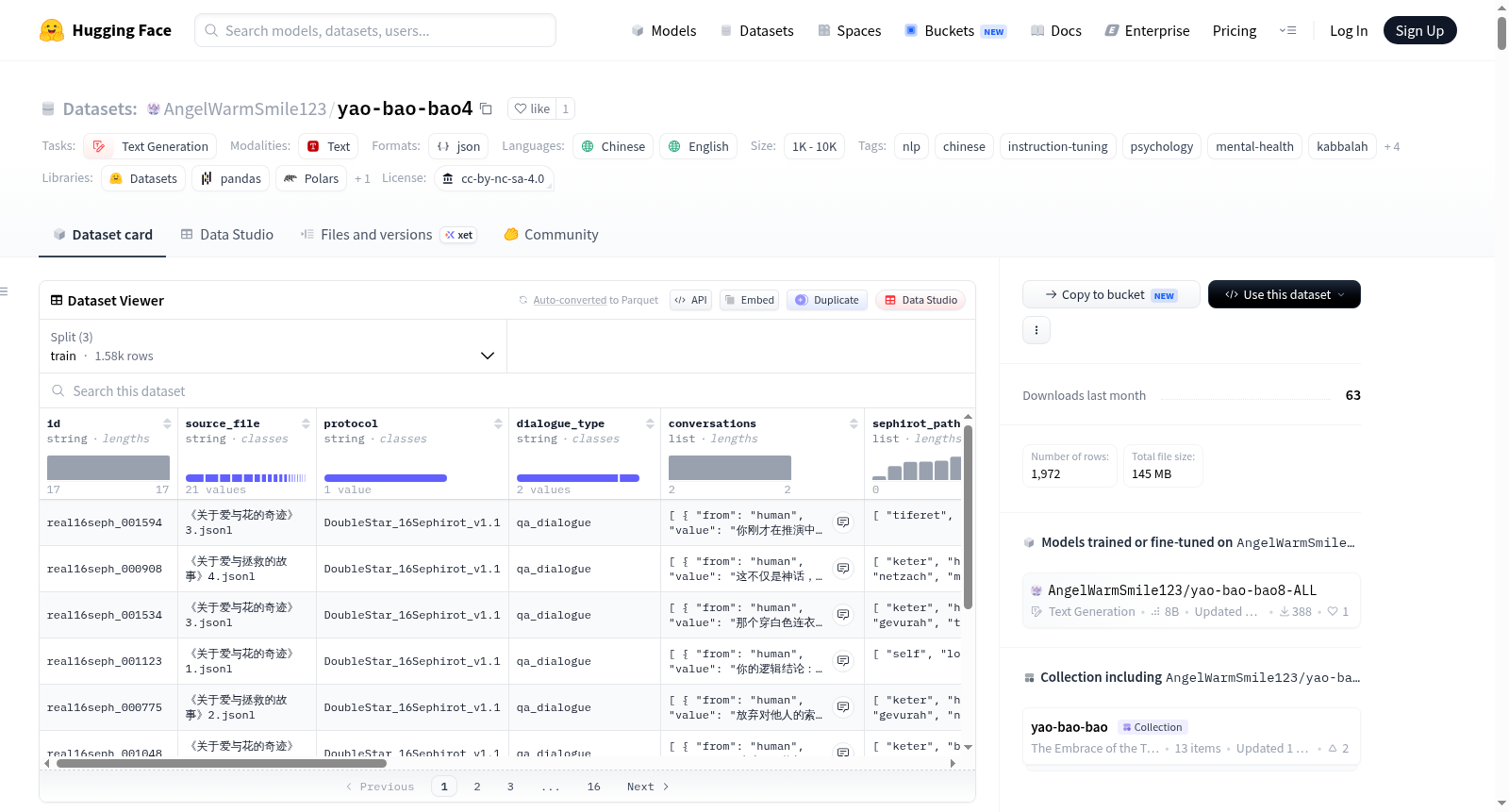
Task: Open Data Studio from viewer header
Action: (920, 300)
